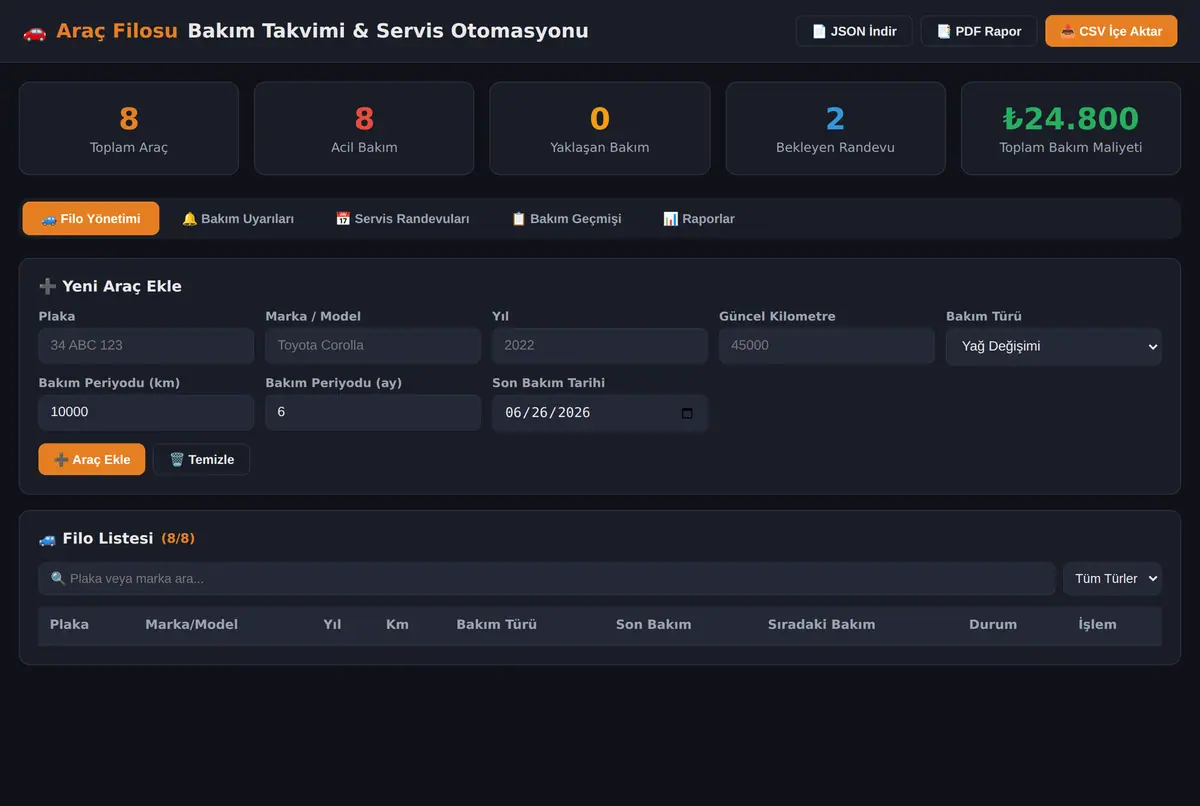Image resolution: width=1200 pixels, height=806 pixels.
Task: Switch to Filo Yönetimi tab
Action: click(x=91, y=218)
